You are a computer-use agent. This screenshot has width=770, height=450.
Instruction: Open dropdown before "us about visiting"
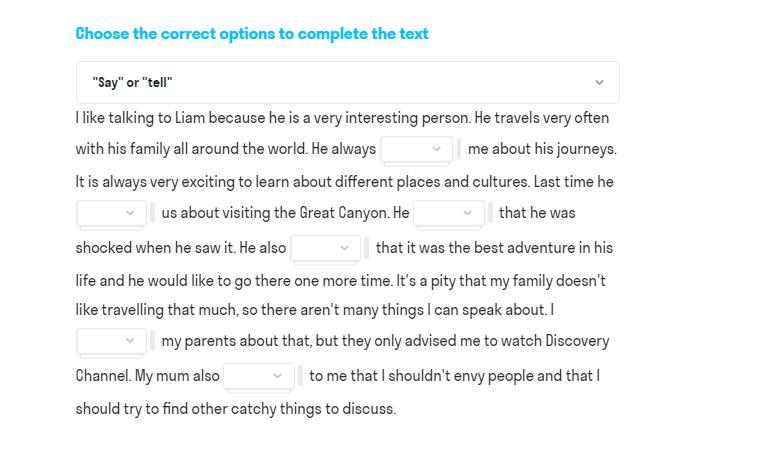click(111, 213)
